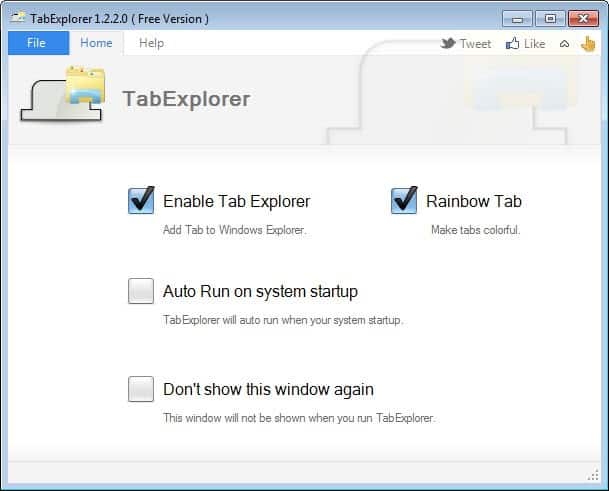Open the Help tab
The height and width of the screenshot is (491, 609).
(151, 43)
